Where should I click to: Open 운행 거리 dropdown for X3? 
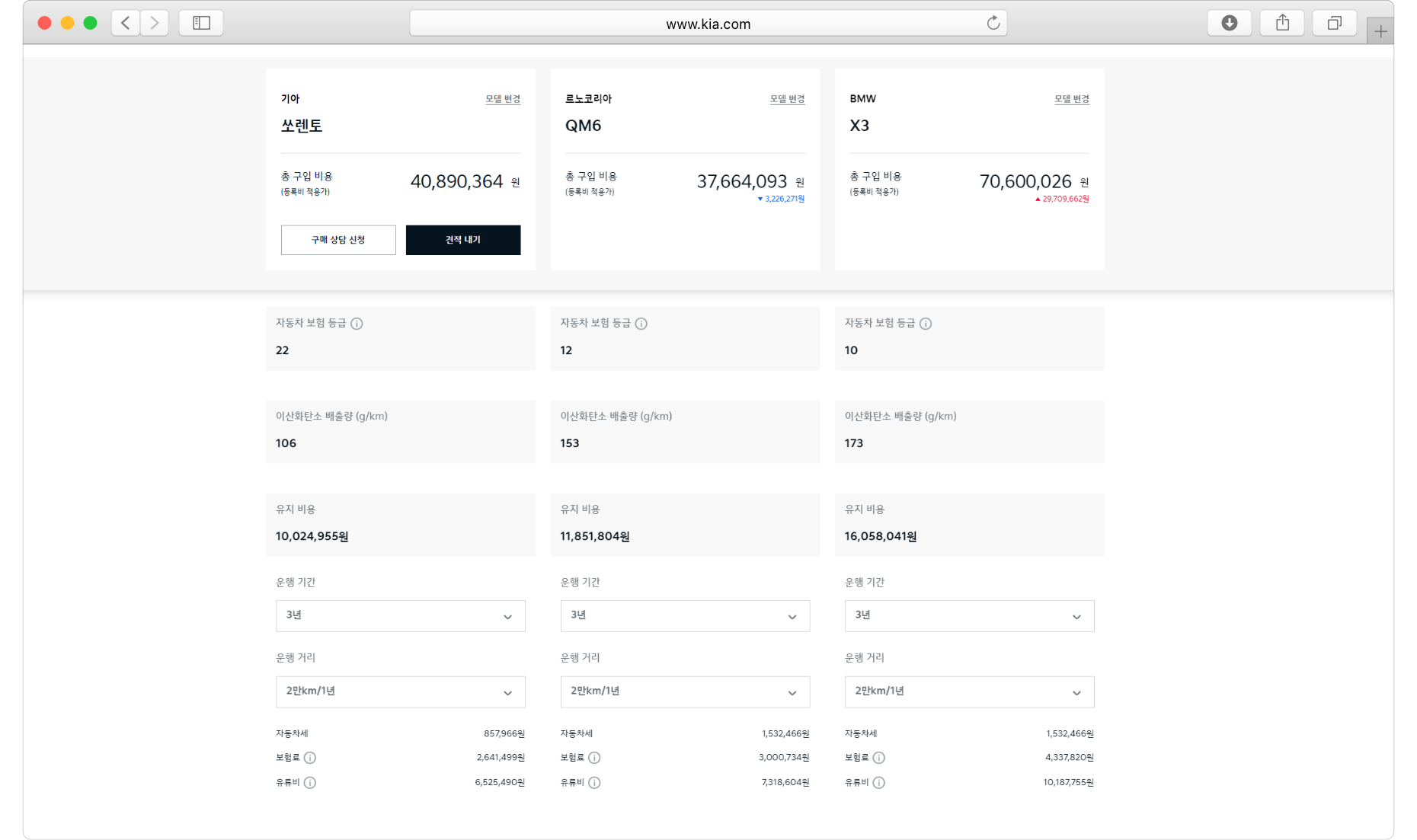click(x=969, y=692)
